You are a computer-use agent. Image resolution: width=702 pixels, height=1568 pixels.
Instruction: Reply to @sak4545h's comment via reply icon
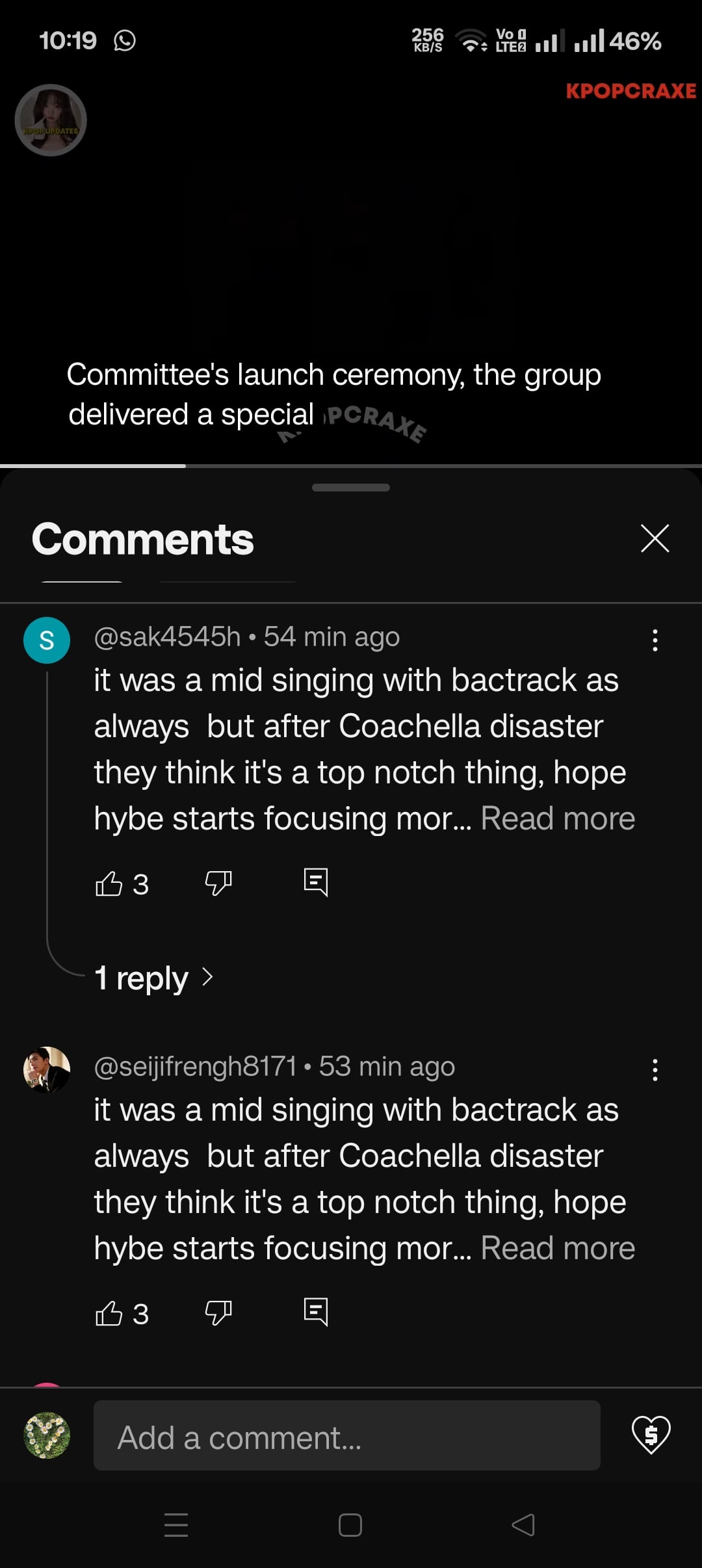316,883
